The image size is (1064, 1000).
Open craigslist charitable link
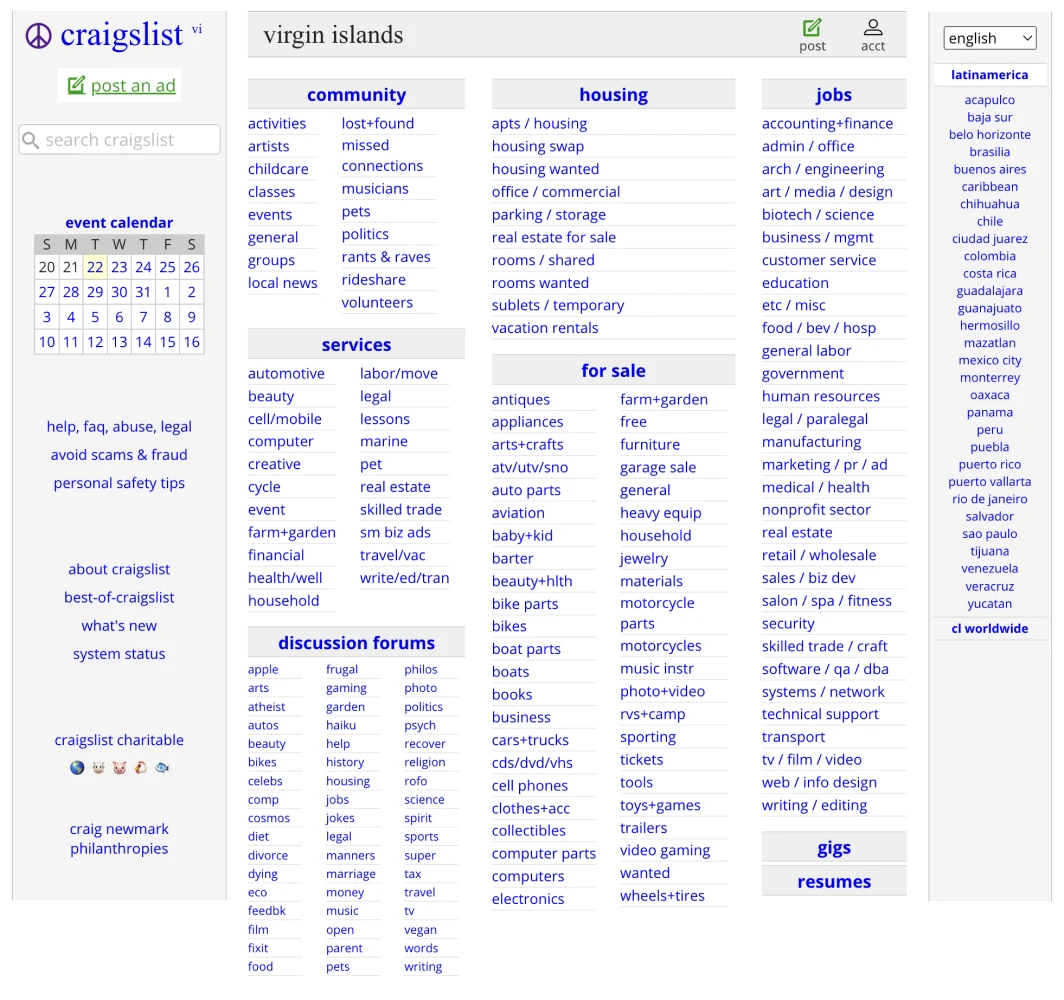pyautogui.click(x=119, y=740)
